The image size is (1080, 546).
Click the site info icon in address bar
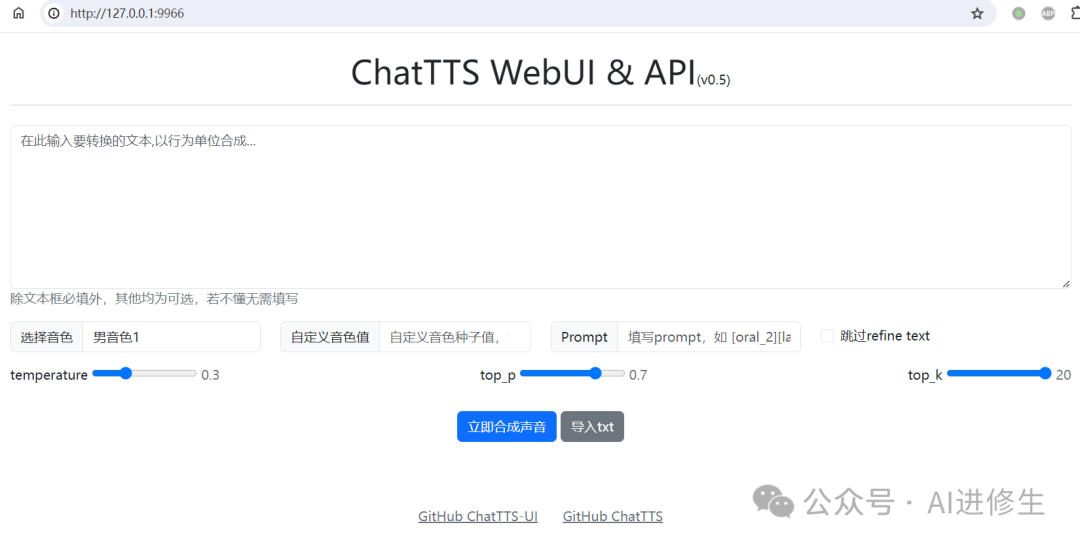pyautogui.click(x=54, y=13)
